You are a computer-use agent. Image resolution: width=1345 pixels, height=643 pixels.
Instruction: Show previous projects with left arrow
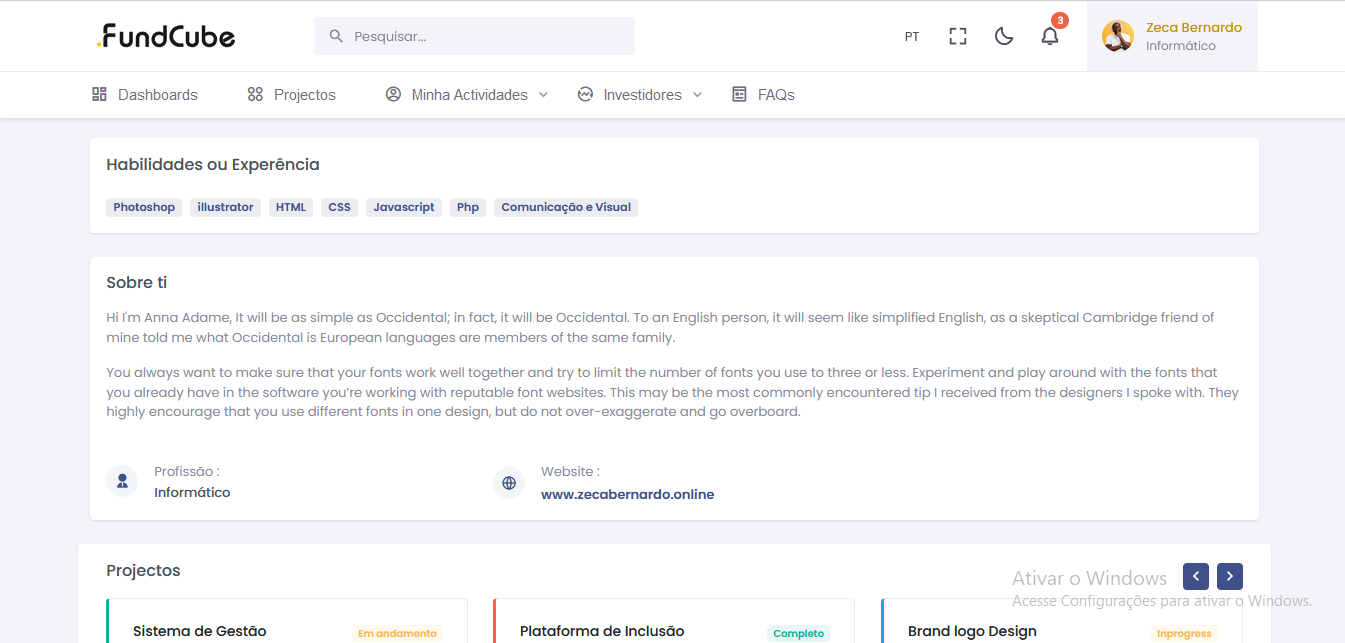coord(1195,577)
